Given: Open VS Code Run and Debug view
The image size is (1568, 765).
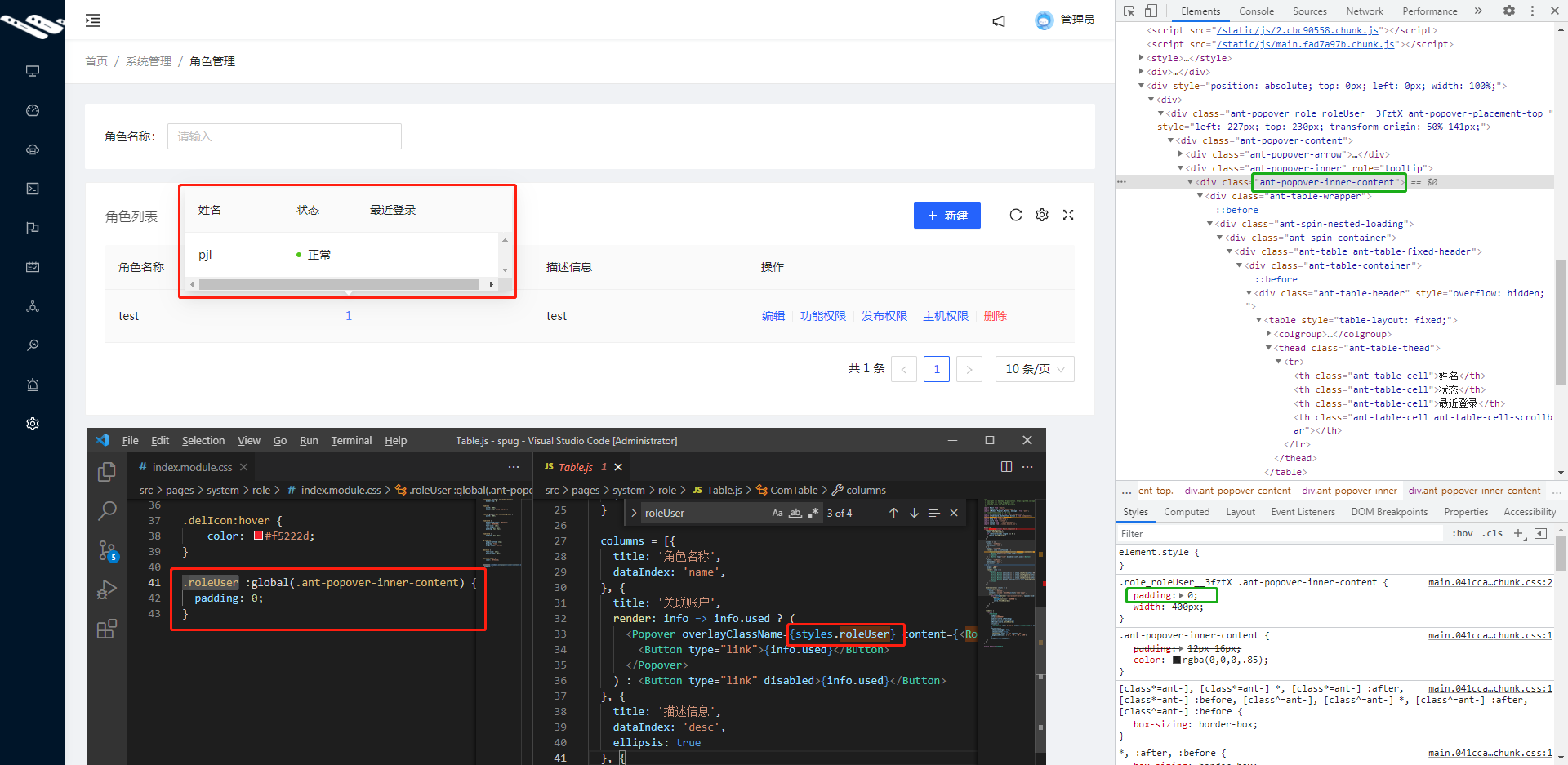Looking at the screenshot, I should (x=107, y=589).
